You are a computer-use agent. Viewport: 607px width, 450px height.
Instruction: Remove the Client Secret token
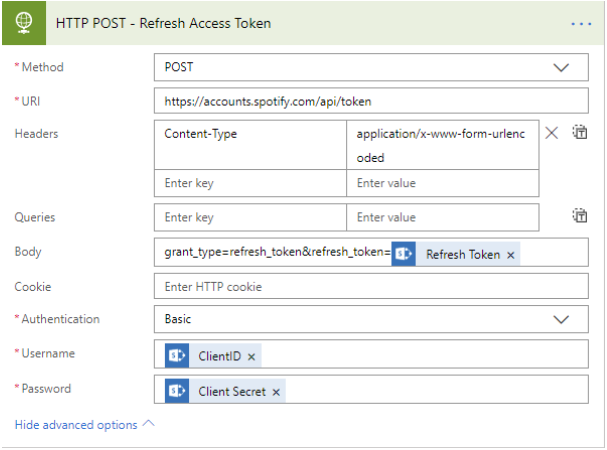pyautogui.click(x=276, y=392)
